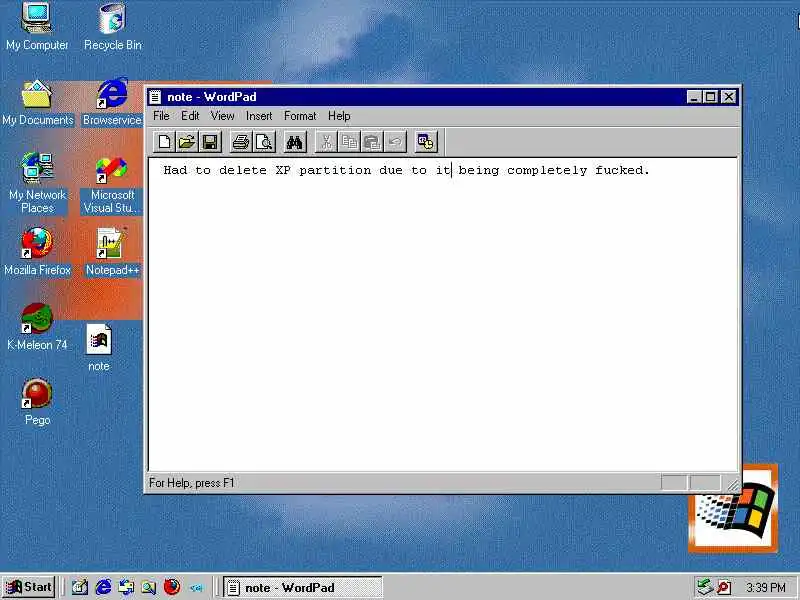Select Notepad++ desktop shortcut
The image size is (800, 600).
112,252
